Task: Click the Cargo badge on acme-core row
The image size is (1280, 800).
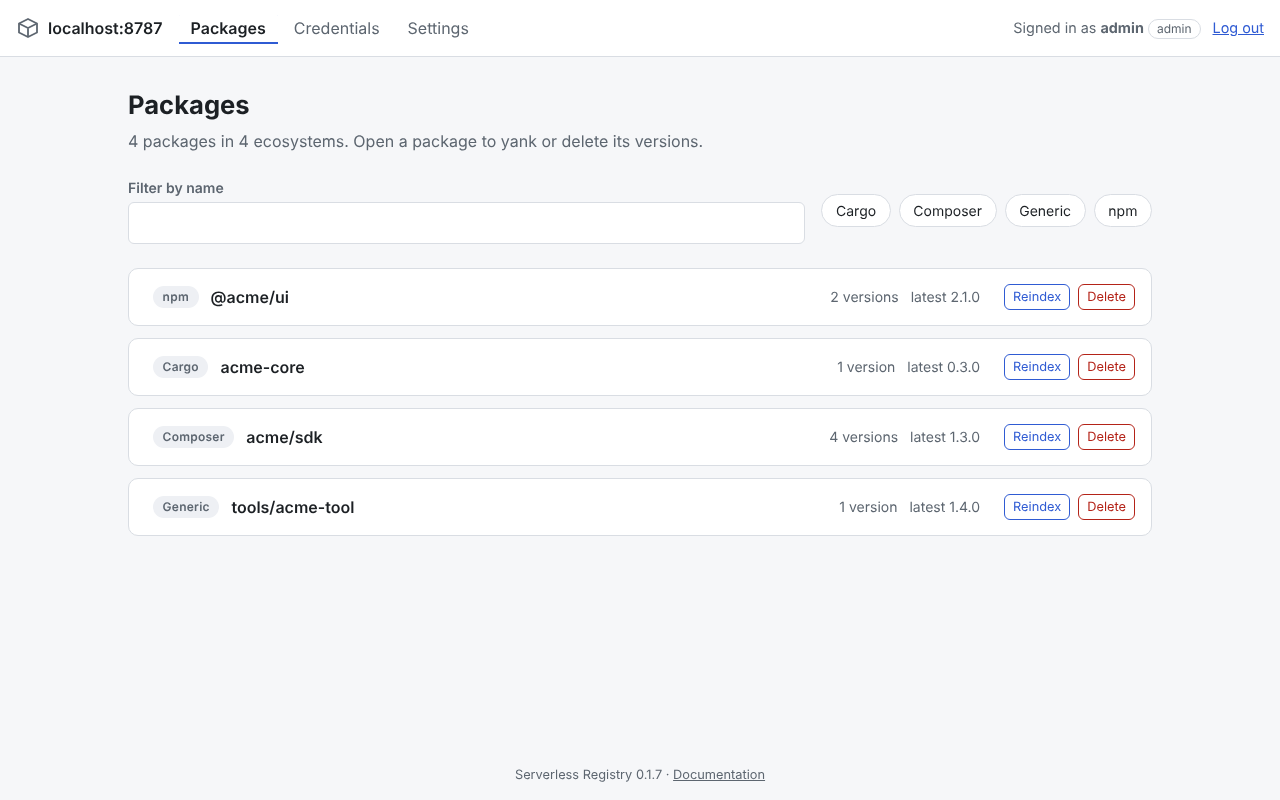Action: tap(181, 367)
